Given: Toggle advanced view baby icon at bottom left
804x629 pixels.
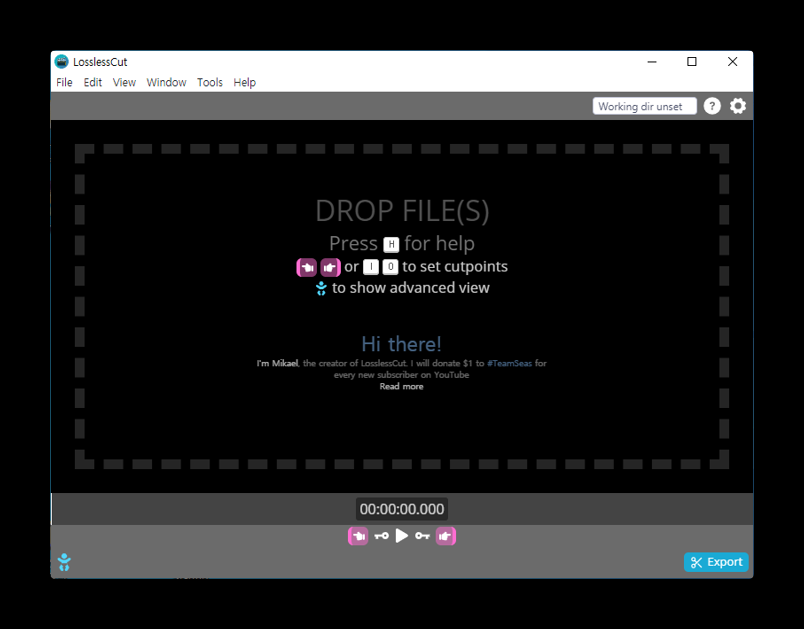Looking at the screenshot, I should pyautogui.click(x=64, y=562).
